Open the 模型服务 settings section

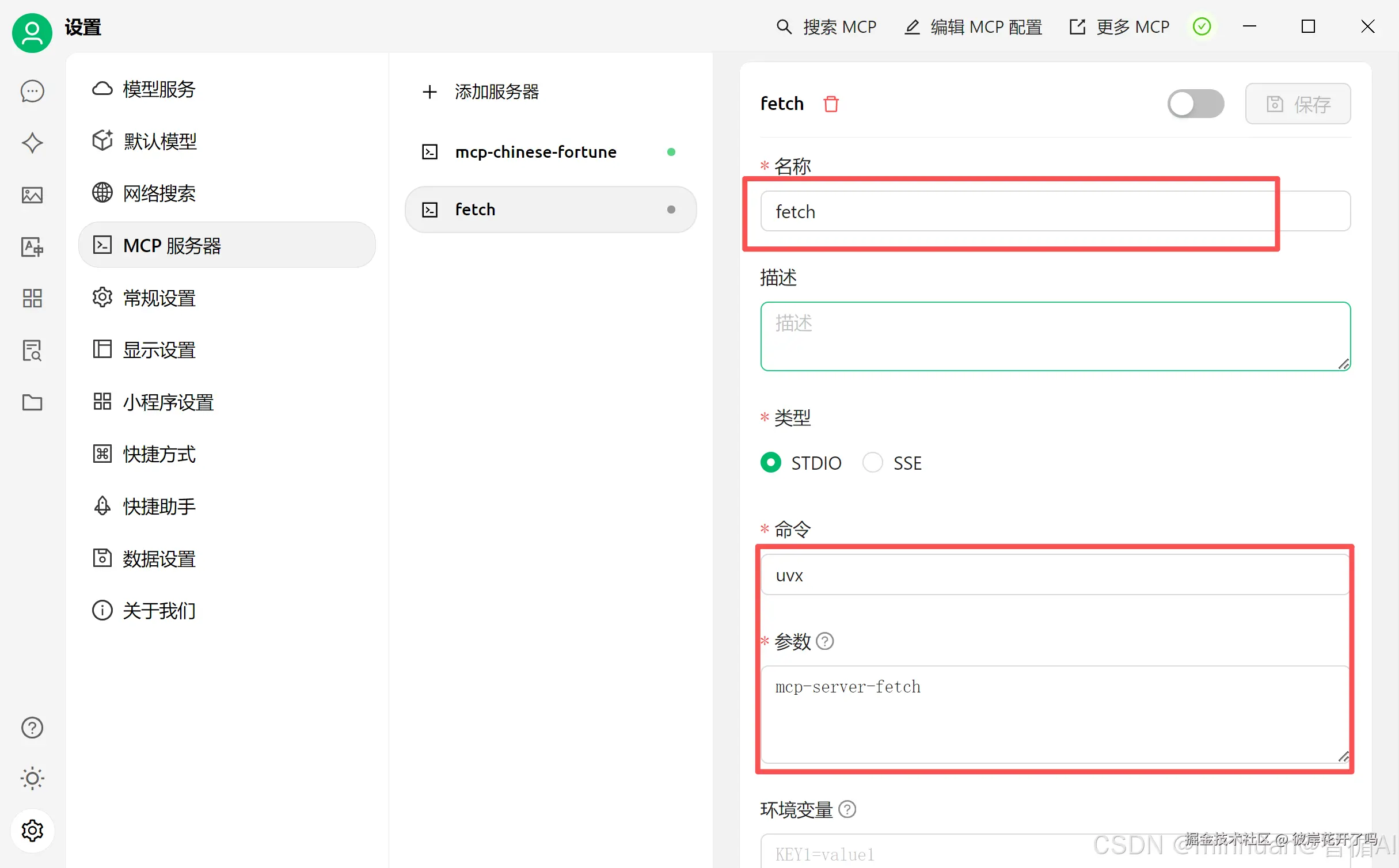point(159,89)
